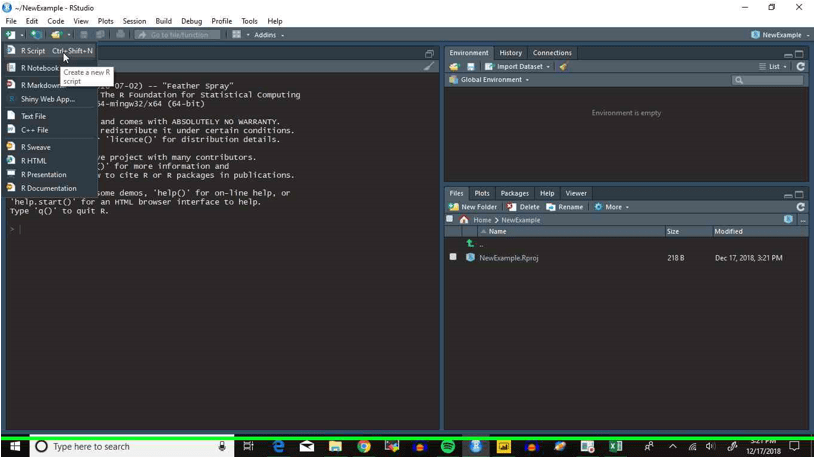Click Rename button in Files pane
This screenshot has width=817, height=458.
(565, 207)
